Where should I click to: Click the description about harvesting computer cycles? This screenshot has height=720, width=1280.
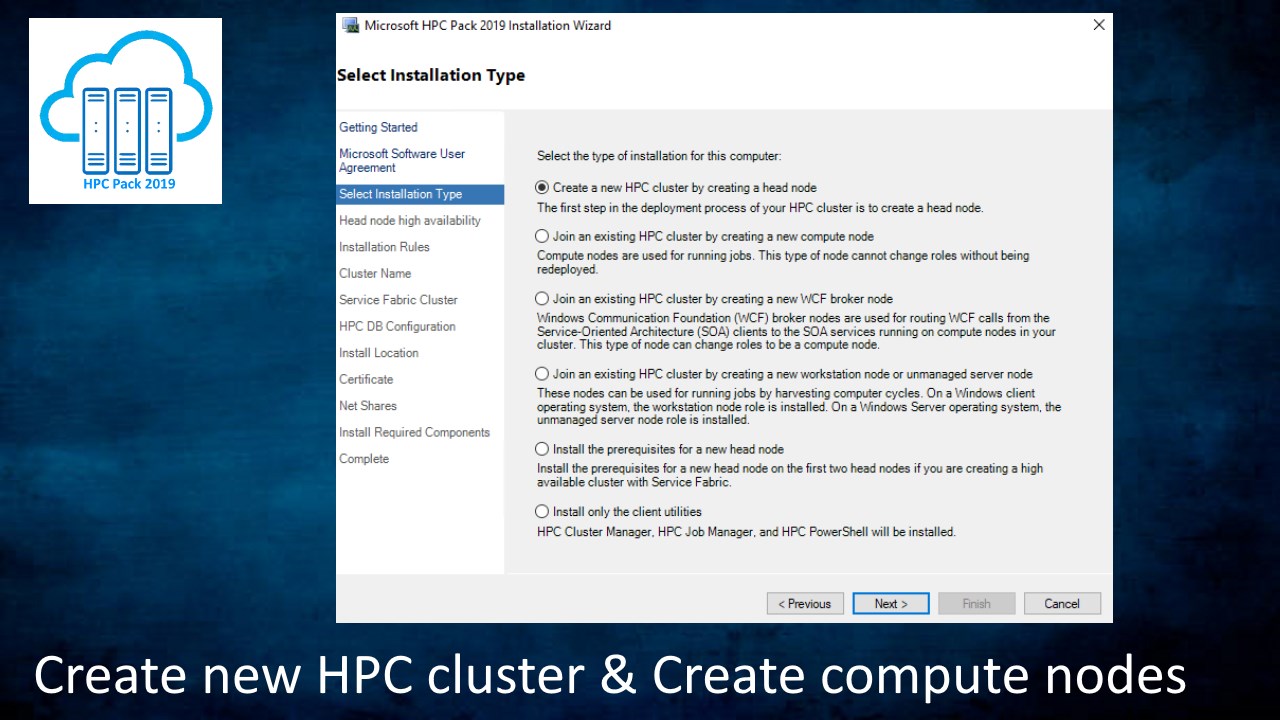799,407
